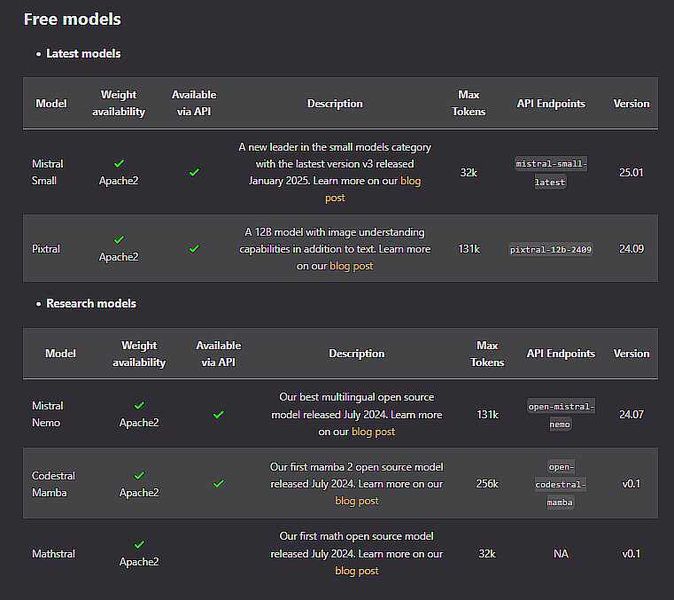Open the blog post link in the Mistral Small description
Screen dimensions: 674x600
(x=373, y=189)
